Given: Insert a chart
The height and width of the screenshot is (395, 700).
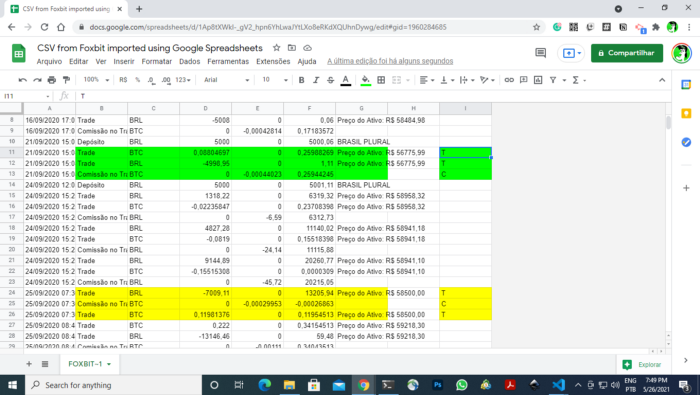Looking at the screenshot, I should (538, 80).
